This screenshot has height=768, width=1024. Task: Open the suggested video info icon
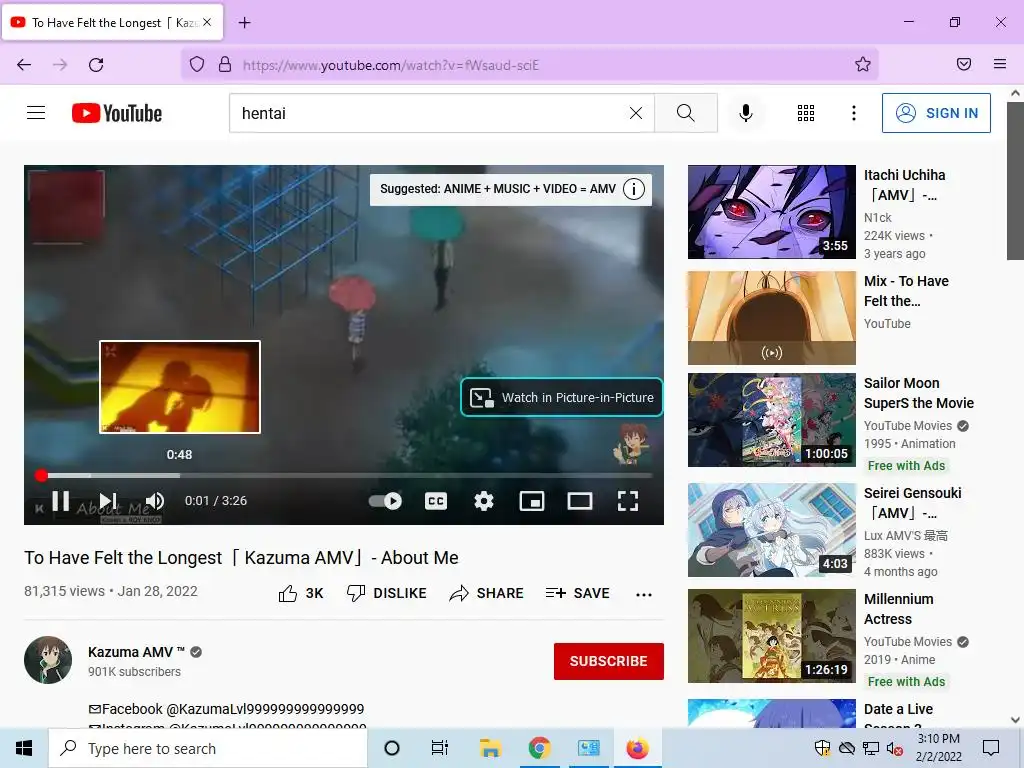click(633, 189)
